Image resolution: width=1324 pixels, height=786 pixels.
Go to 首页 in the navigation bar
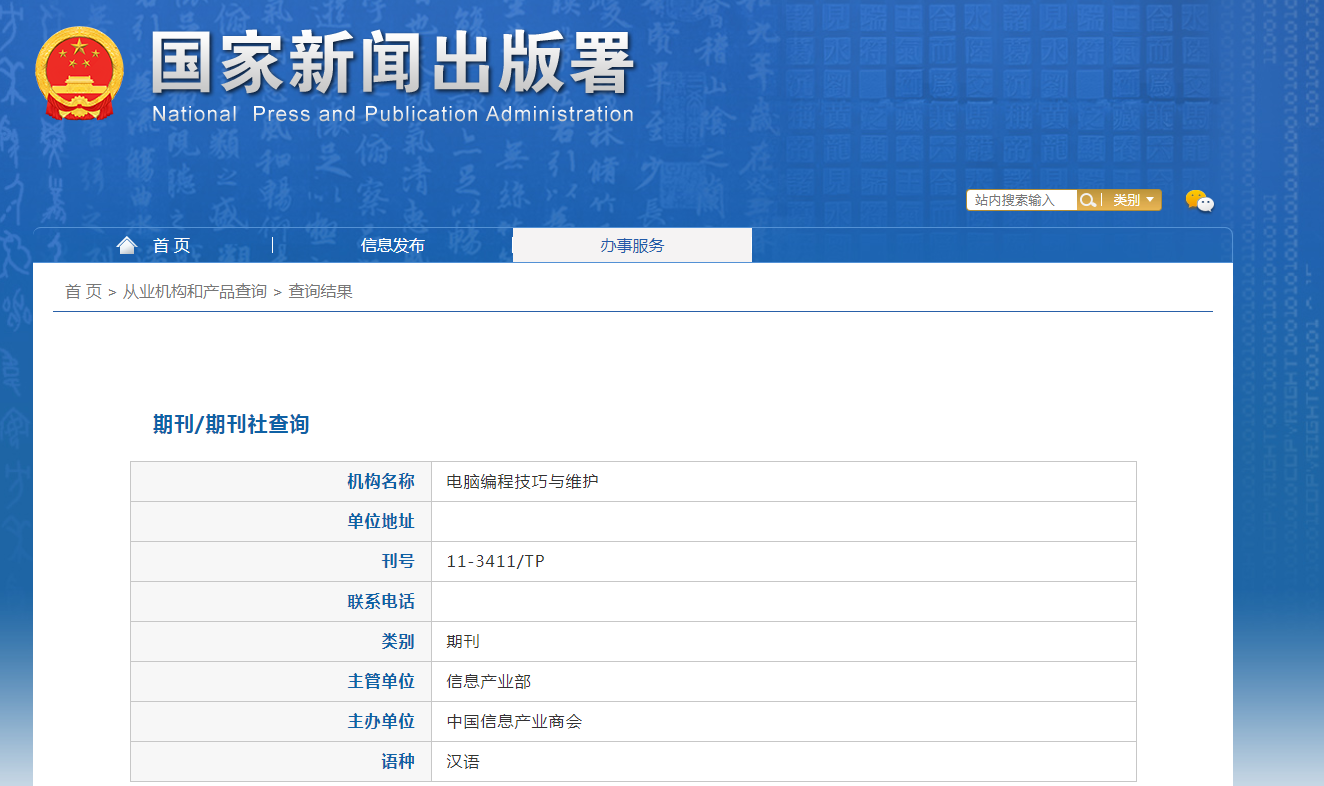[171, 245]
